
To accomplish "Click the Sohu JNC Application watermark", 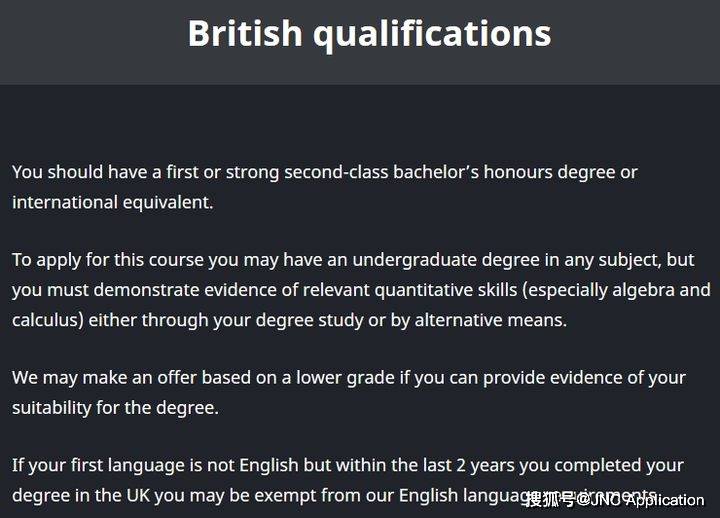I will (615, 500).
